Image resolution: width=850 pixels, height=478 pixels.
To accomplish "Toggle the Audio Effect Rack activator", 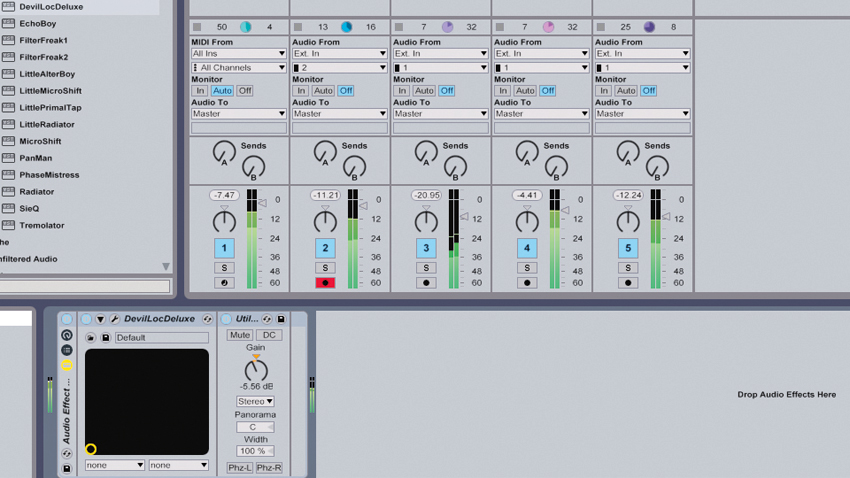I will pos(67,319).
